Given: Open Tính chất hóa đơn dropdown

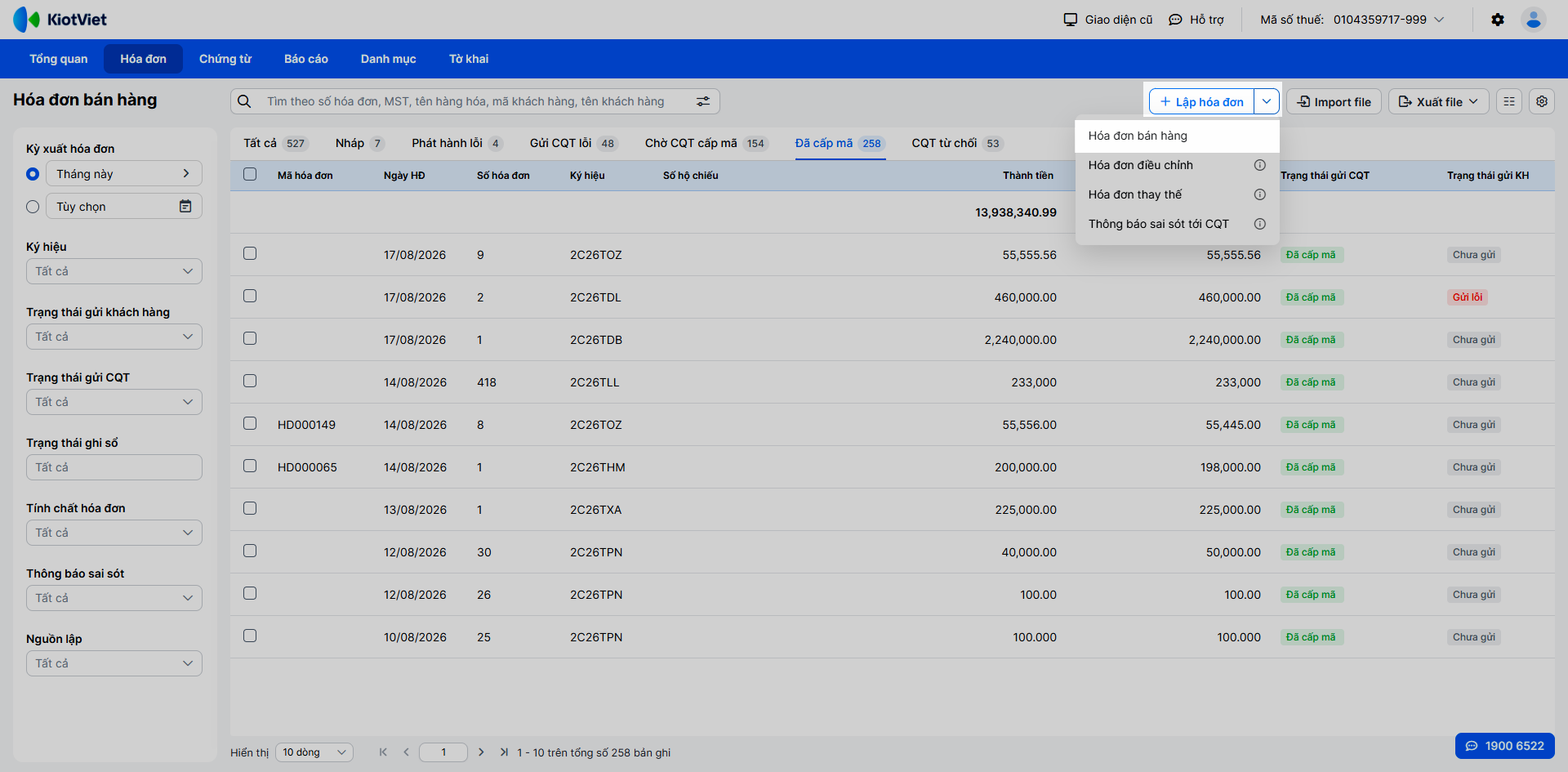Looking at the screenshot, I should [114, 533].
